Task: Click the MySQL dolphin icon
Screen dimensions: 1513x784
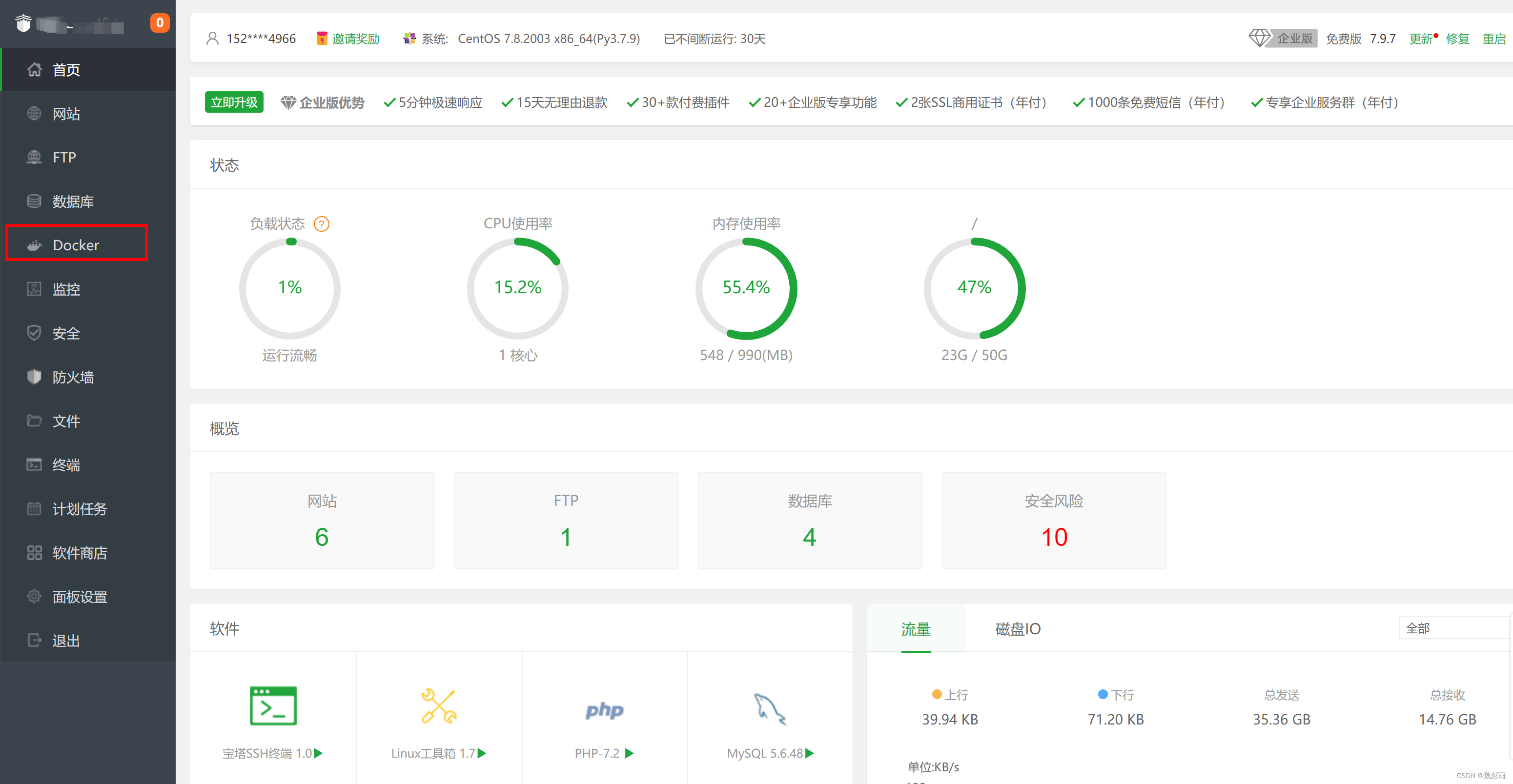Action: coord(770,709)
